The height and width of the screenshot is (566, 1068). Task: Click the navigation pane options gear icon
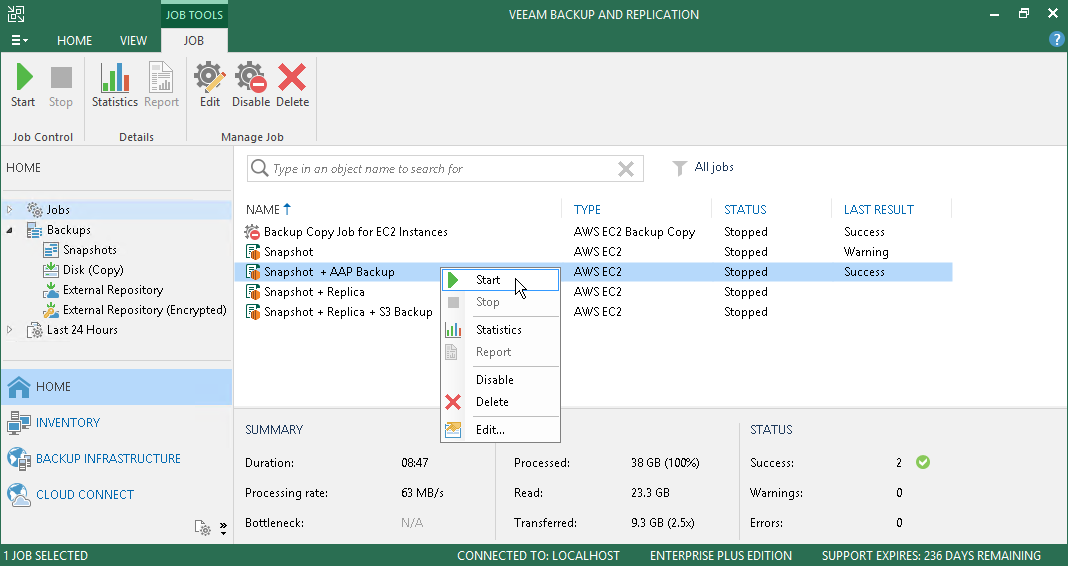pos(203,528)
